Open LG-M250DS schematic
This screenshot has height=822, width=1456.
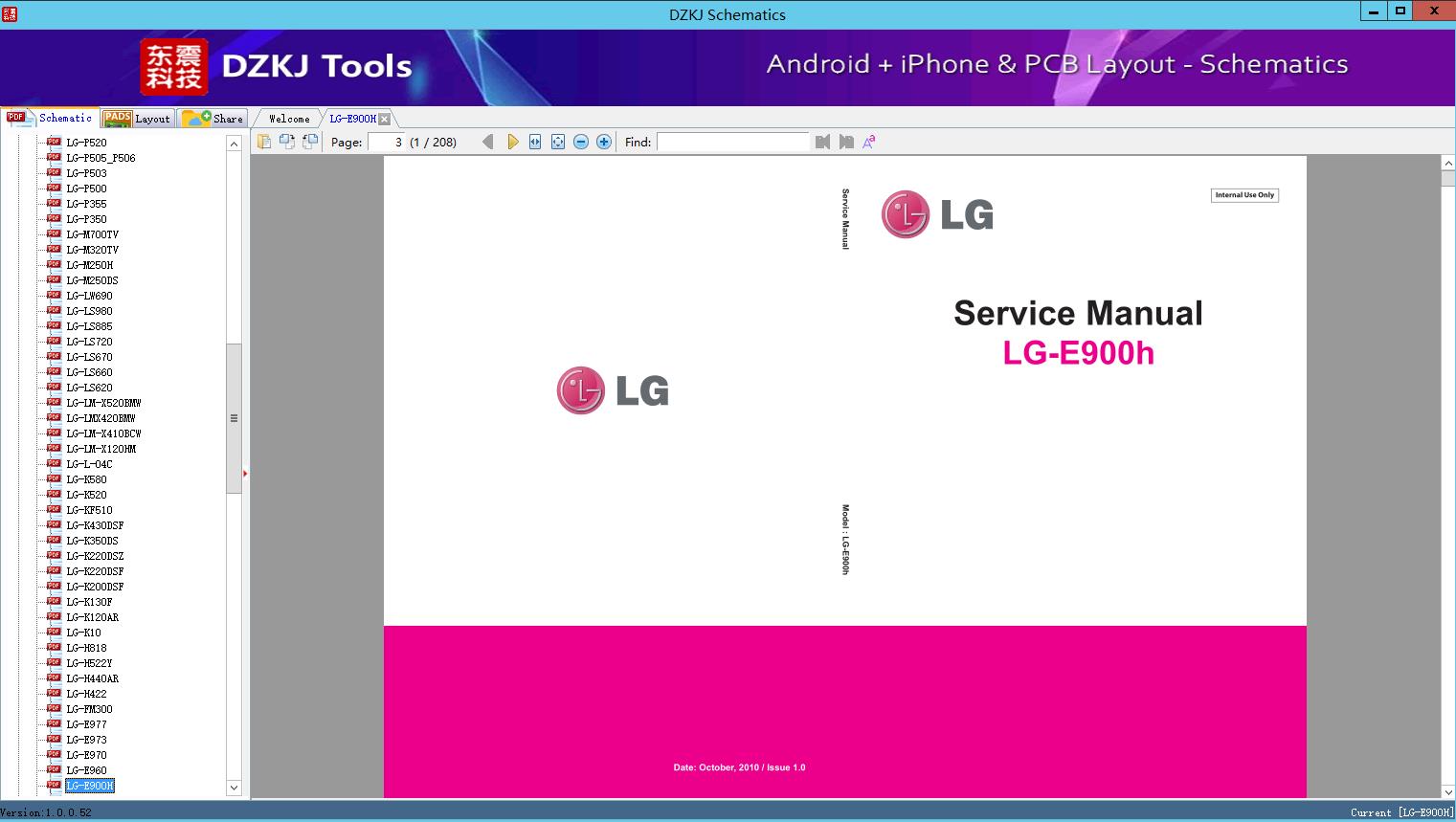point(93,280)
